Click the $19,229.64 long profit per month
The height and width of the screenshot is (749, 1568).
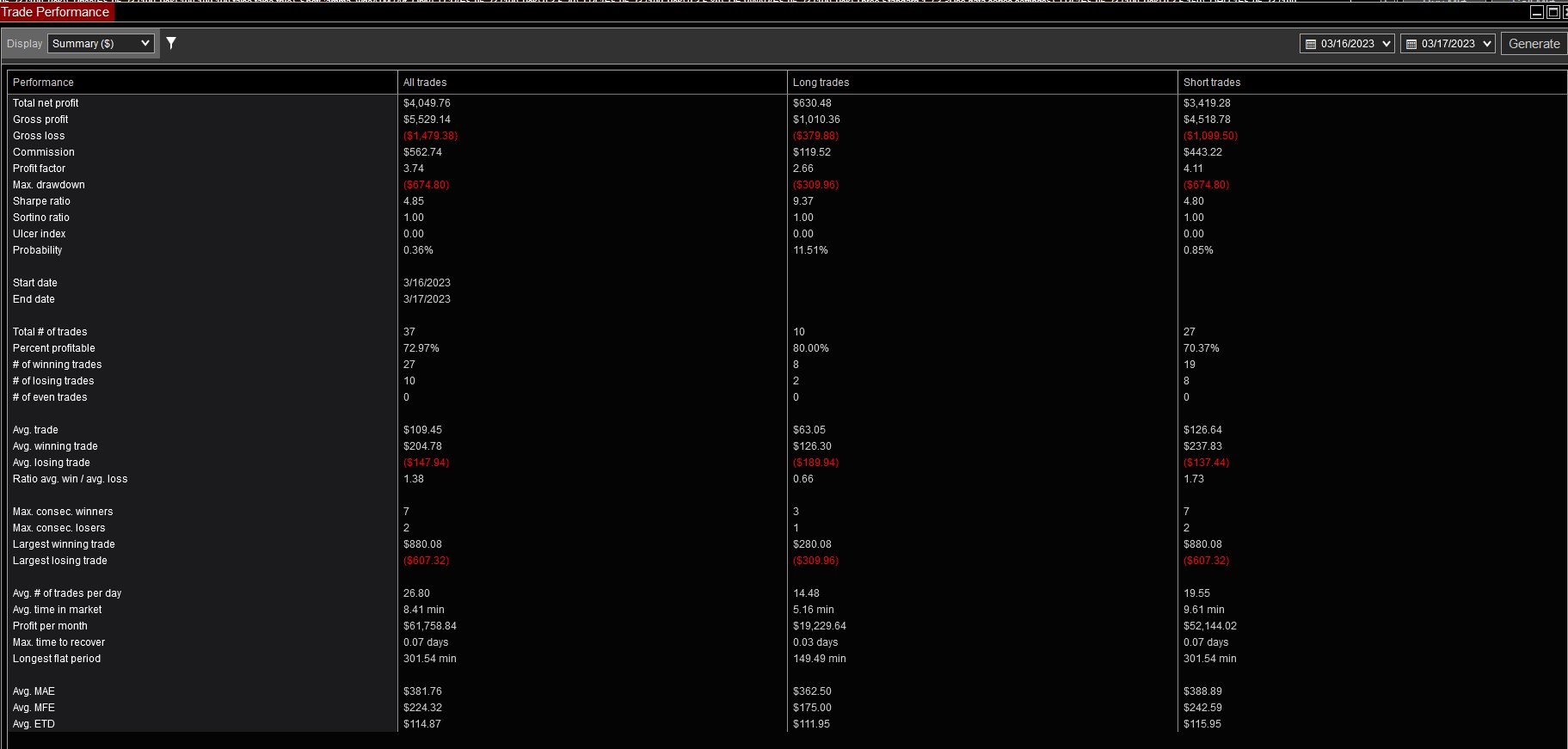click(x=820, y=626)
